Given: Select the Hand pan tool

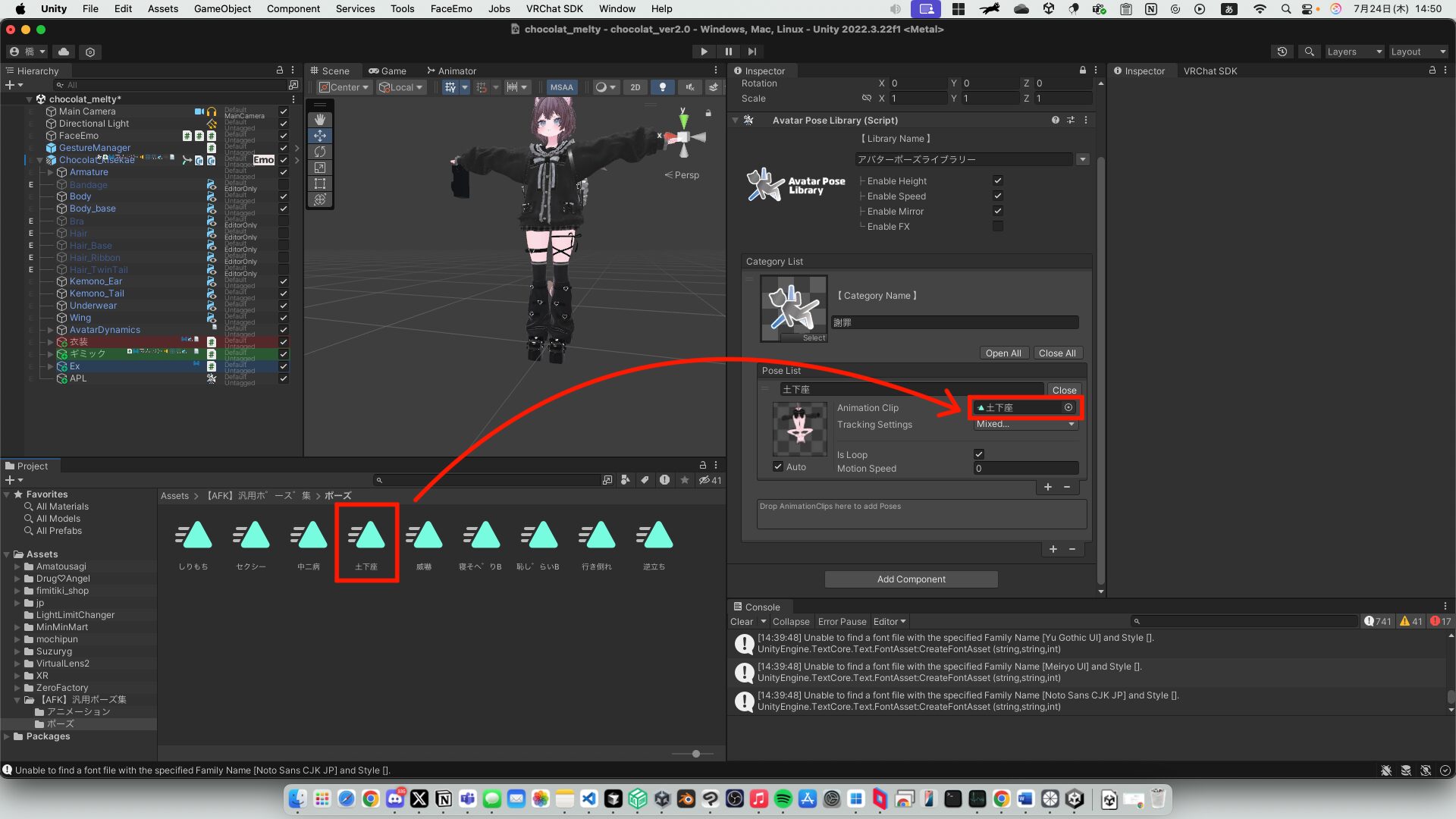Looking at the screenshot, I should click(x=319, y=119).
